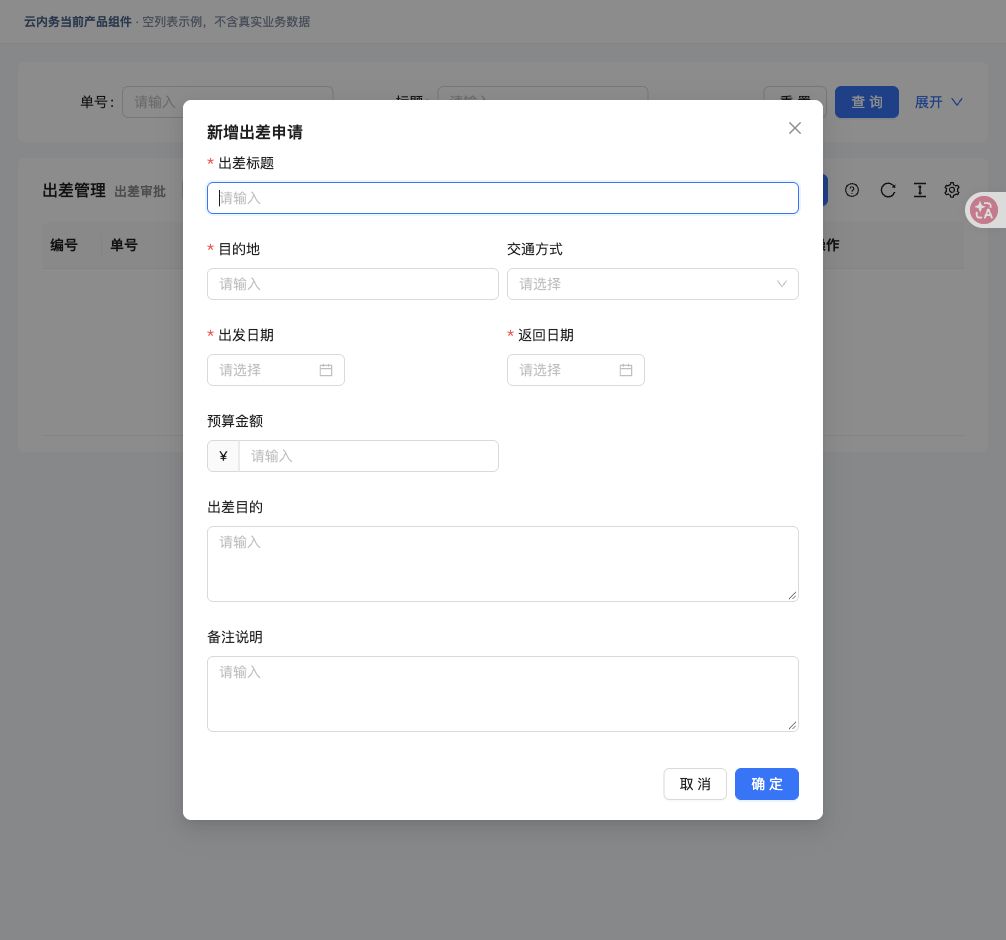
Task: Click the 出差管理 heading
Action: click(74, 191)
